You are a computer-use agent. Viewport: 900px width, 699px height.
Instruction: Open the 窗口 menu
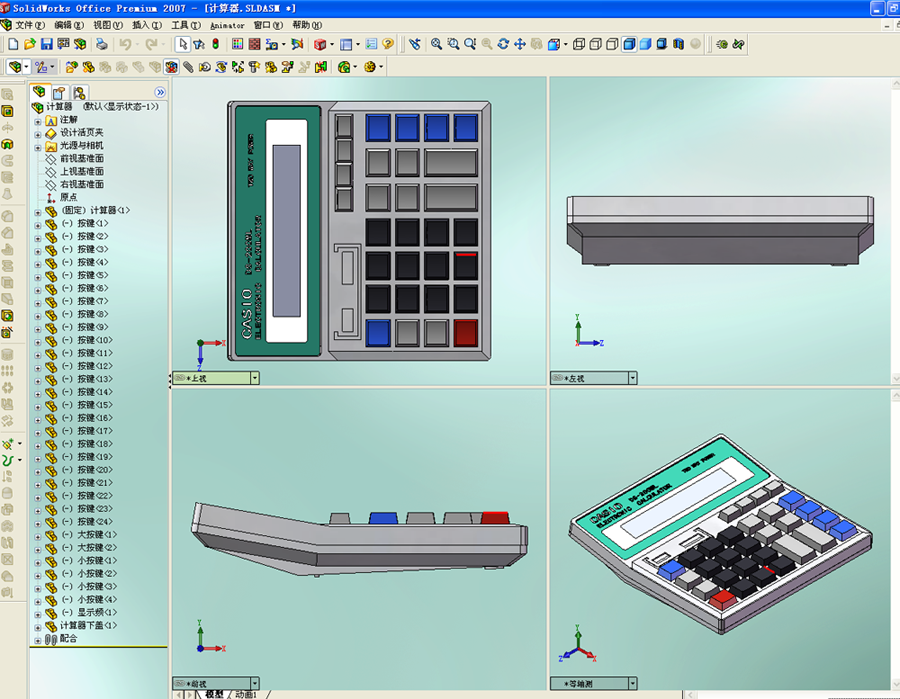tap(268, 25)
